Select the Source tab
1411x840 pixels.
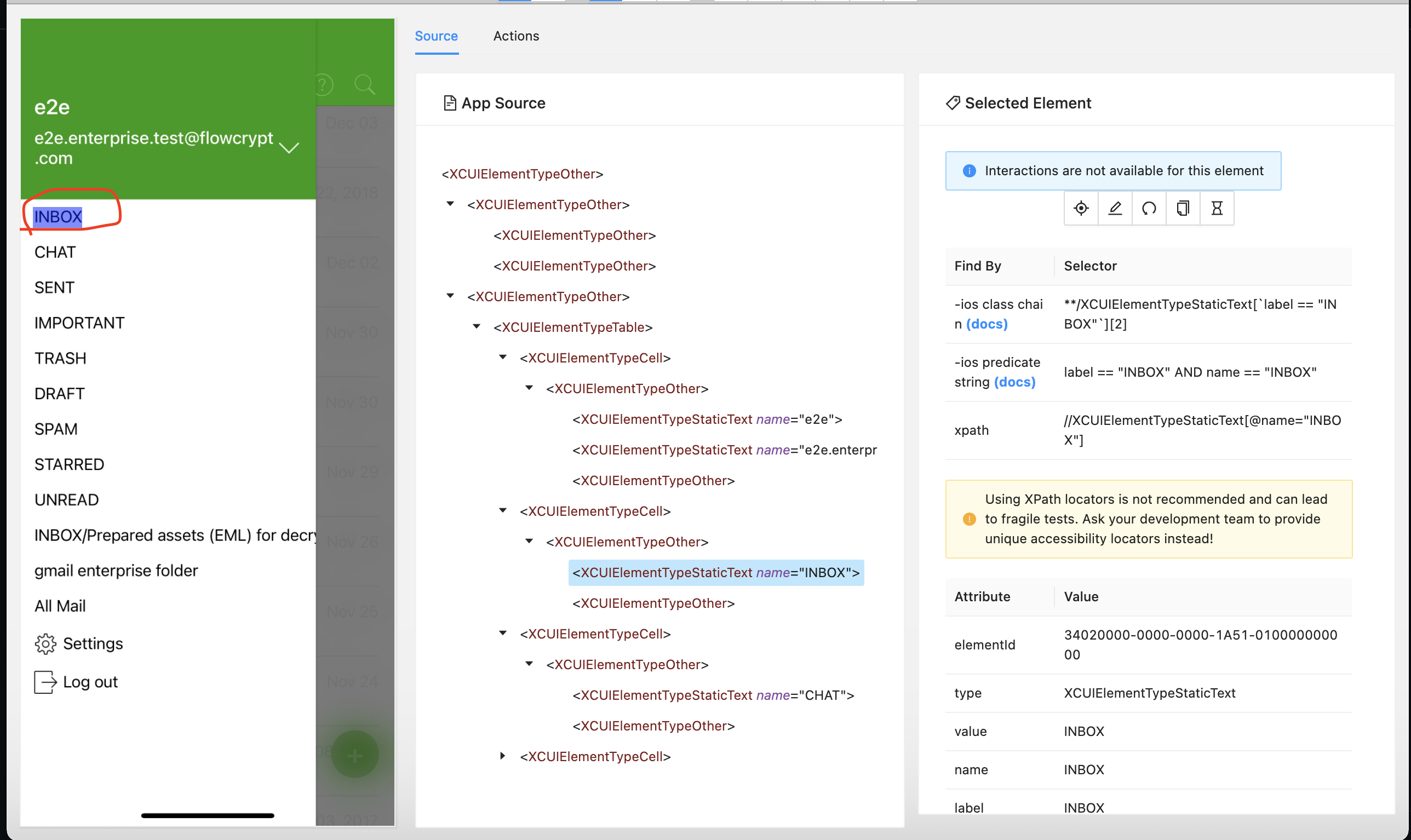coord(436,36)
